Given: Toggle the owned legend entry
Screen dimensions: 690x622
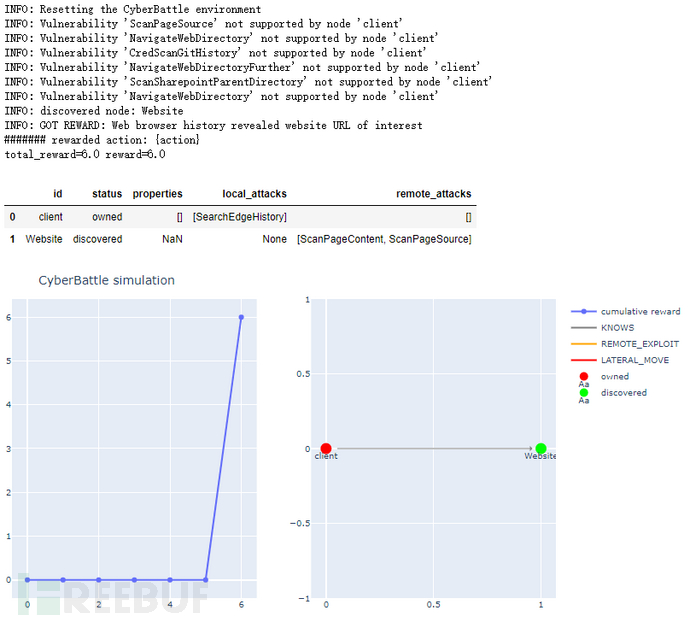Looking at the screenshot, I should (604, 377).
